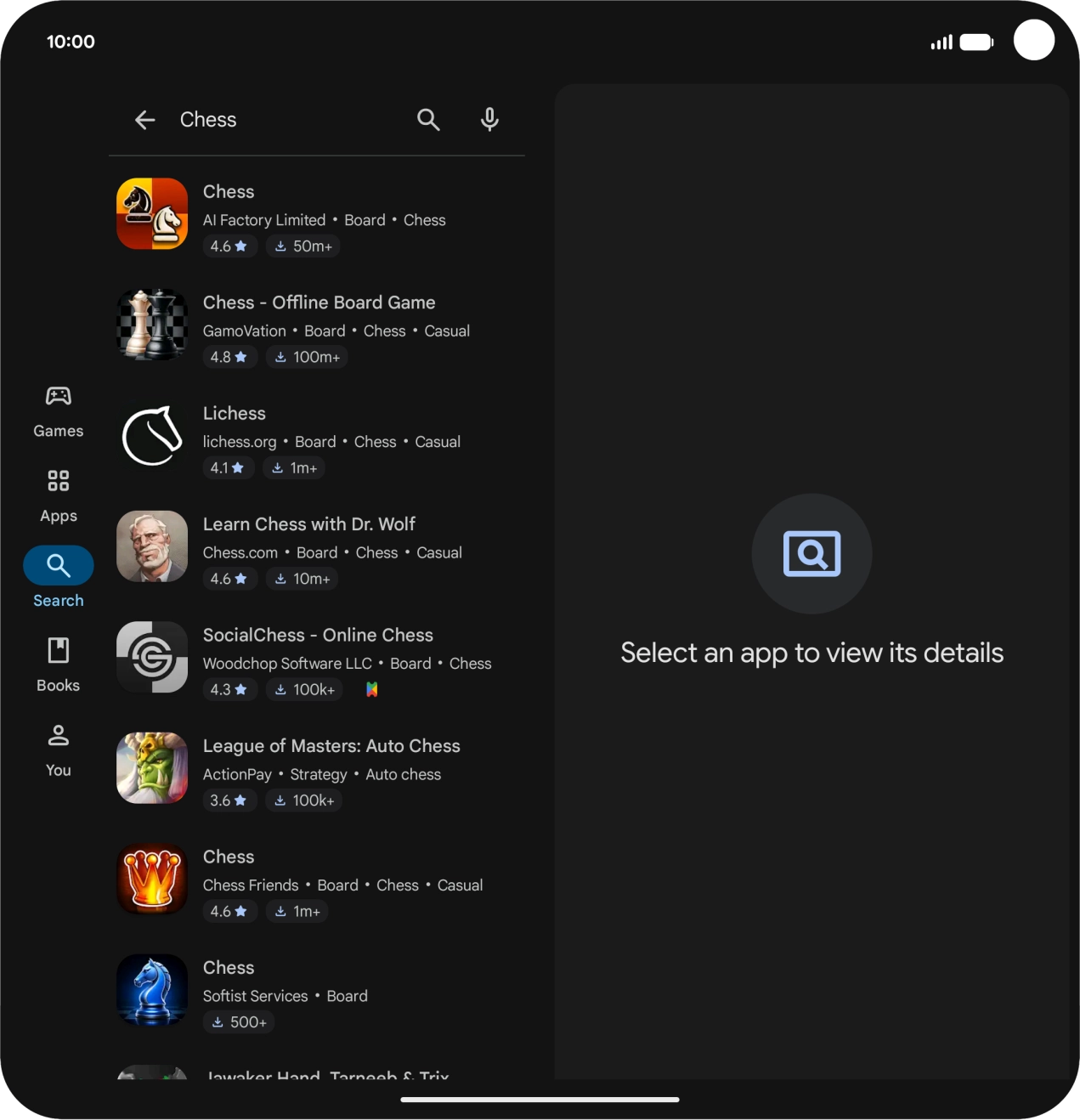Viewport: 1080px width, 1120px height.
Task: Open Apps tab in side navigation
Action: point(59,496)
